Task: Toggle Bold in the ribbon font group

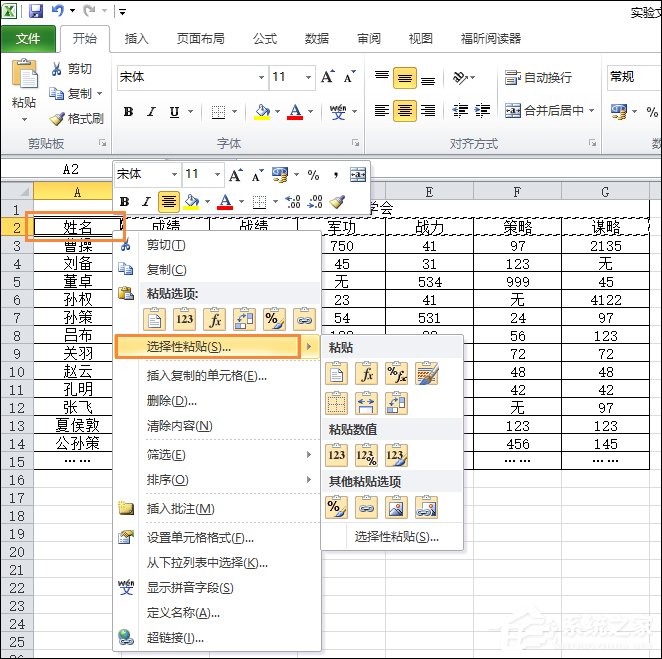Action: point(128,112)
